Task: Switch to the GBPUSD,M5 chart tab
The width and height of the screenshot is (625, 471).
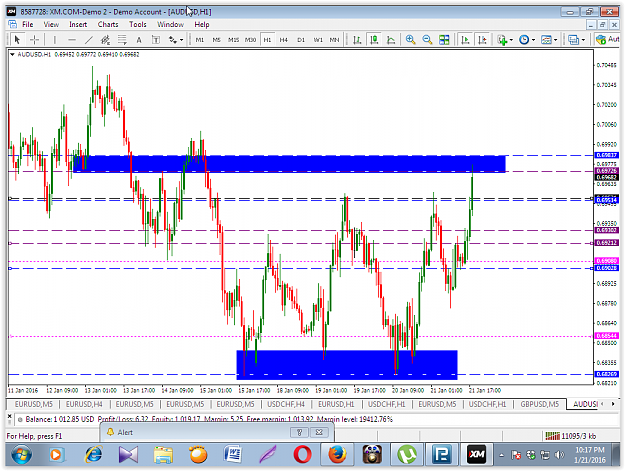Action: point(539,404)
